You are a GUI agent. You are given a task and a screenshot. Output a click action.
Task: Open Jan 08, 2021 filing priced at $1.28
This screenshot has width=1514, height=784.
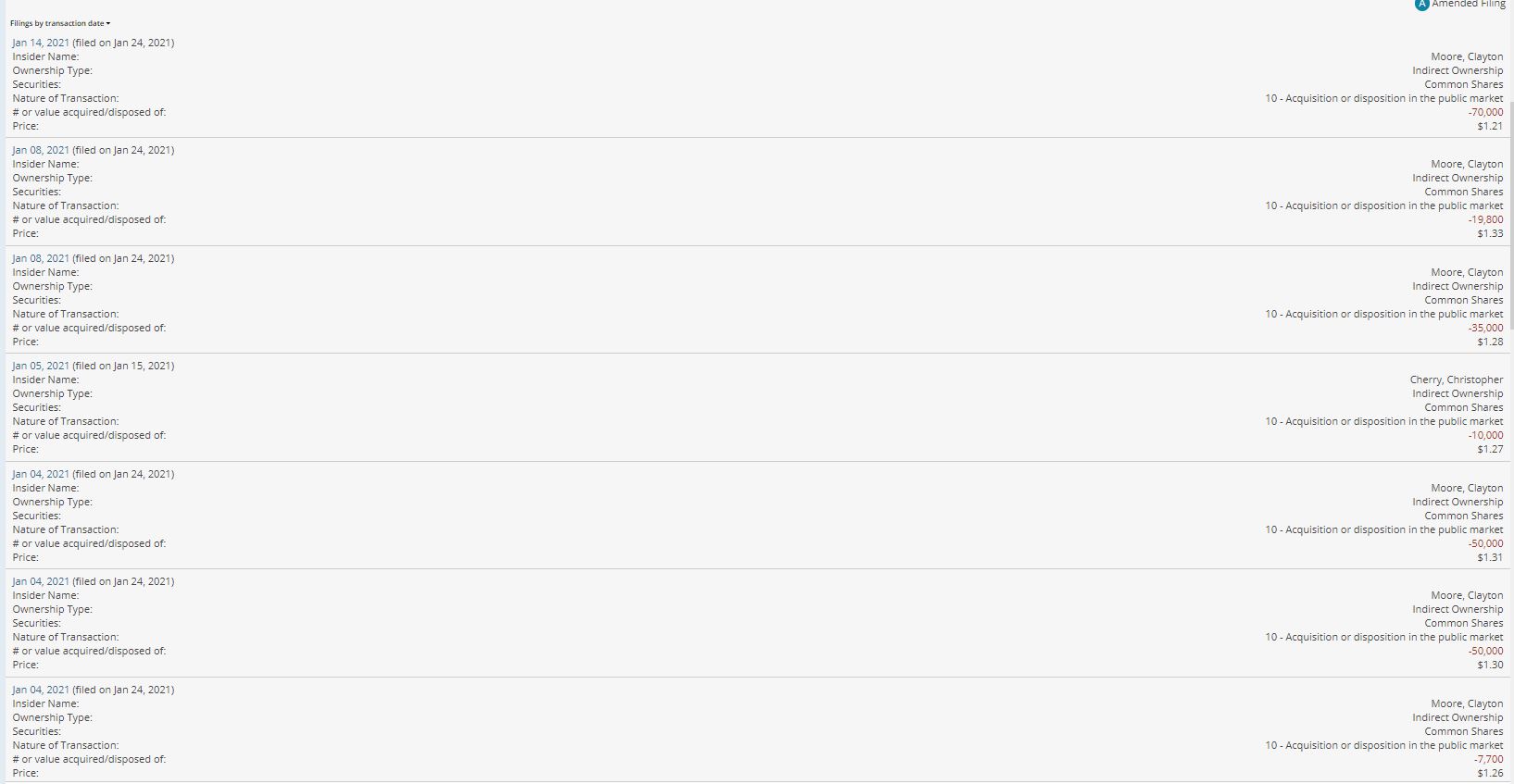[x=41, y=258]
